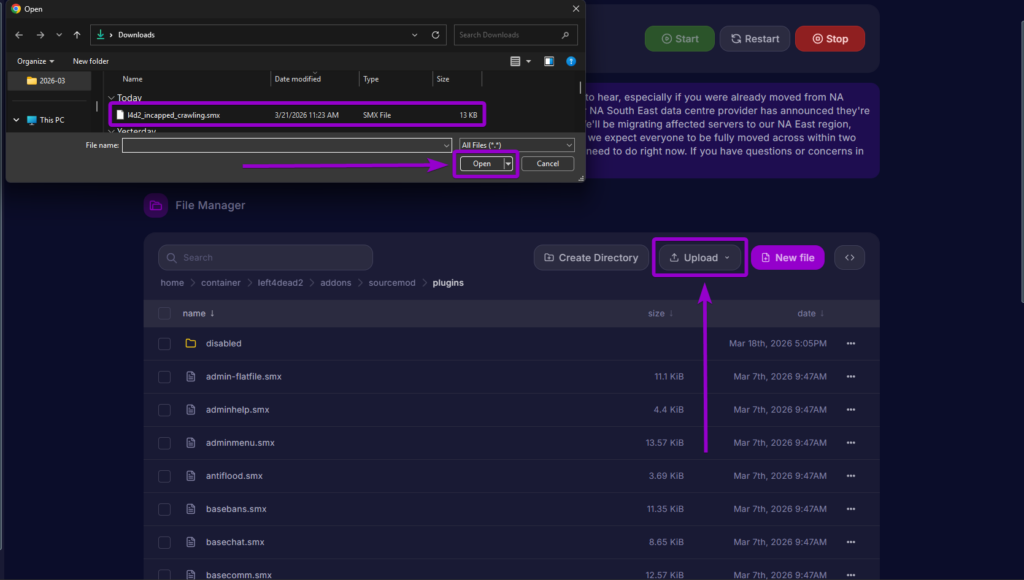Open the code editor via the <> icon
The height and width of the screenshot is (580, 1024).
click(x=849, y=257)
